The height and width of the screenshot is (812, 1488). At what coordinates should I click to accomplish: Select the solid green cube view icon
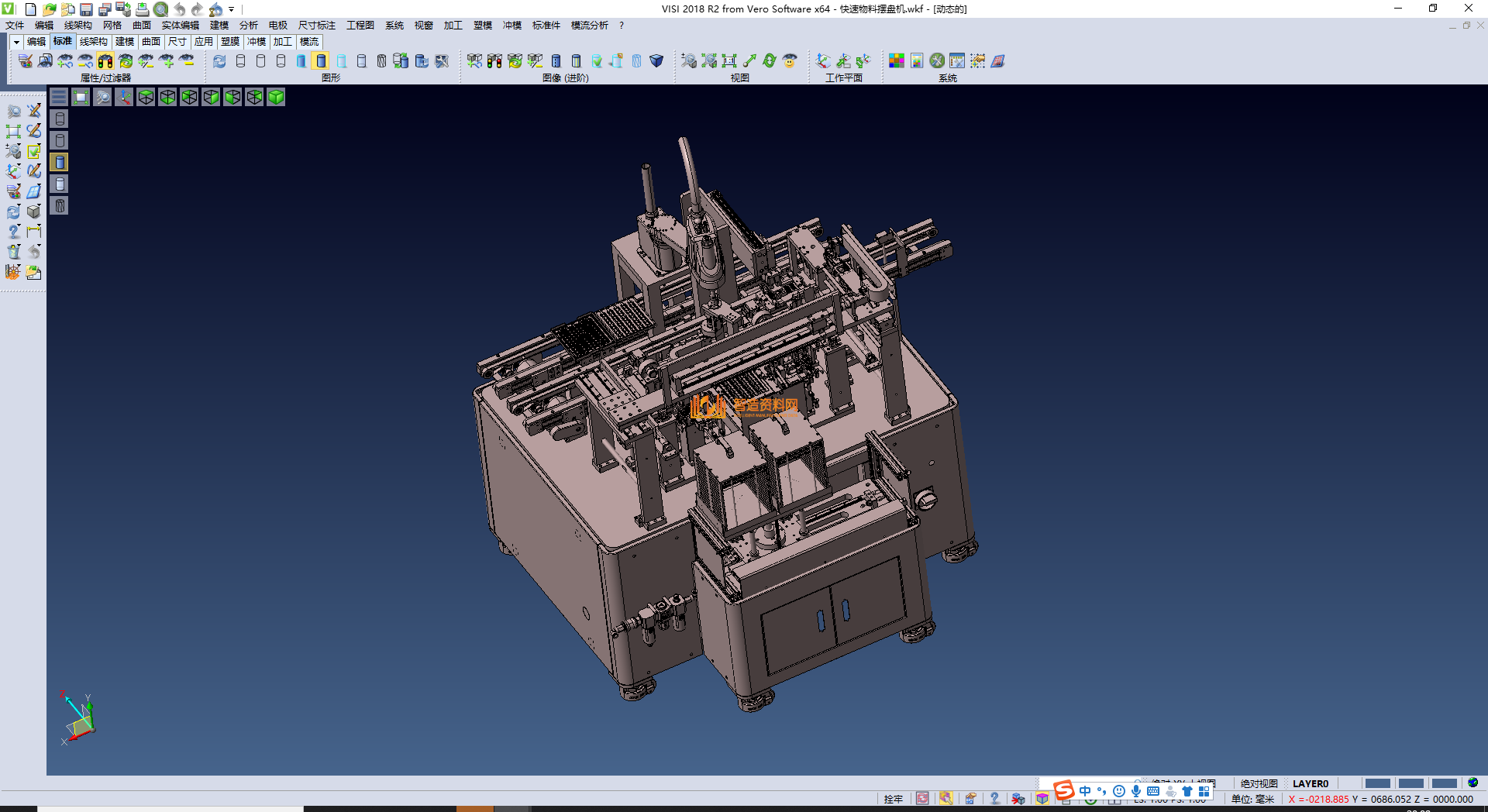tap(276, 97)
